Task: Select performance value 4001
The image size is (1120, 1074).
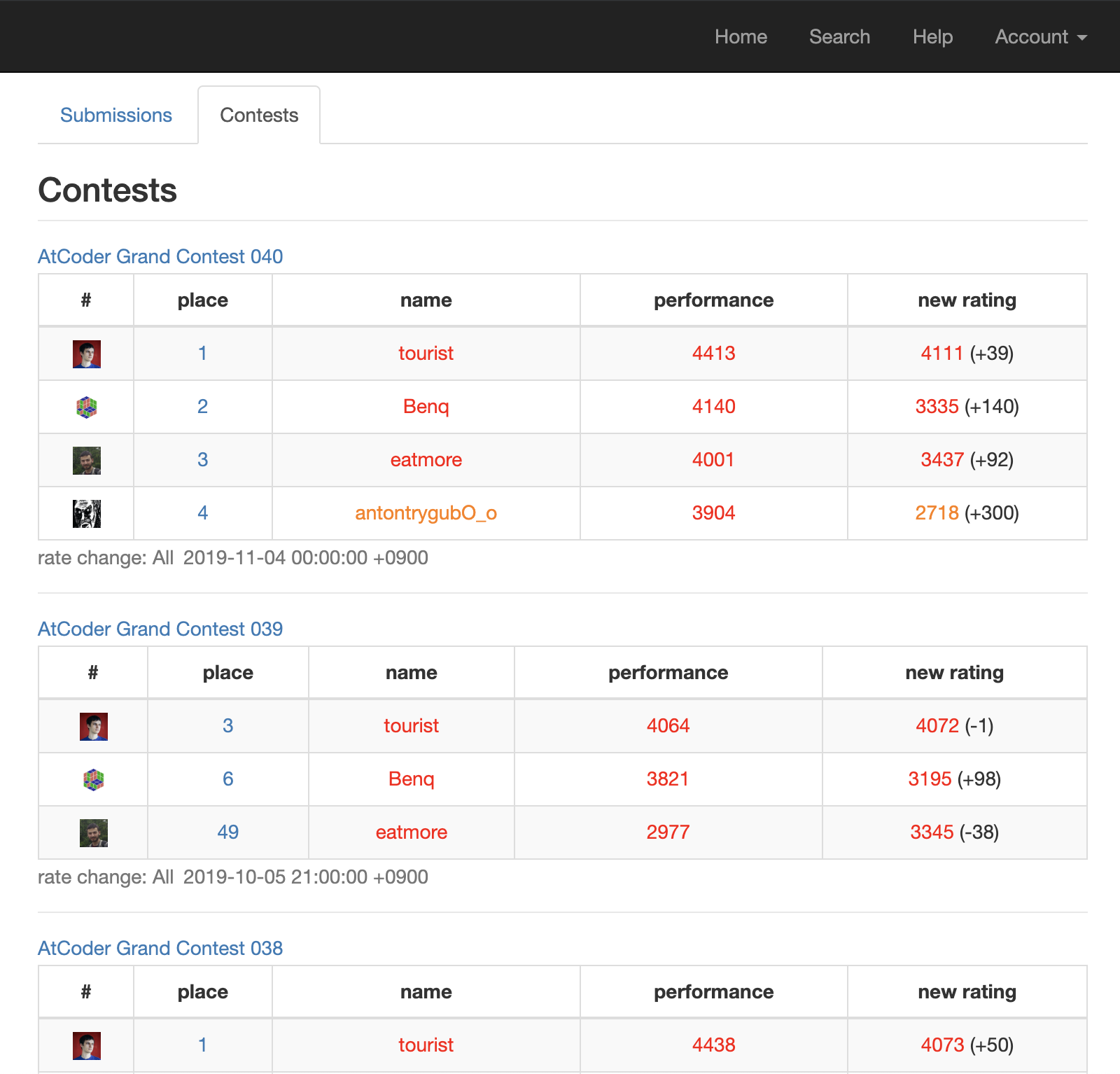Action: coord(713,459)
